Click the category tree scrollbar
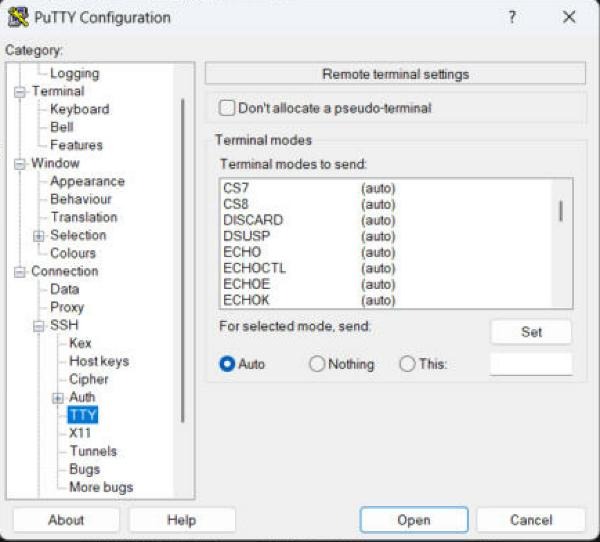The image size is (600, 542). 183,260
